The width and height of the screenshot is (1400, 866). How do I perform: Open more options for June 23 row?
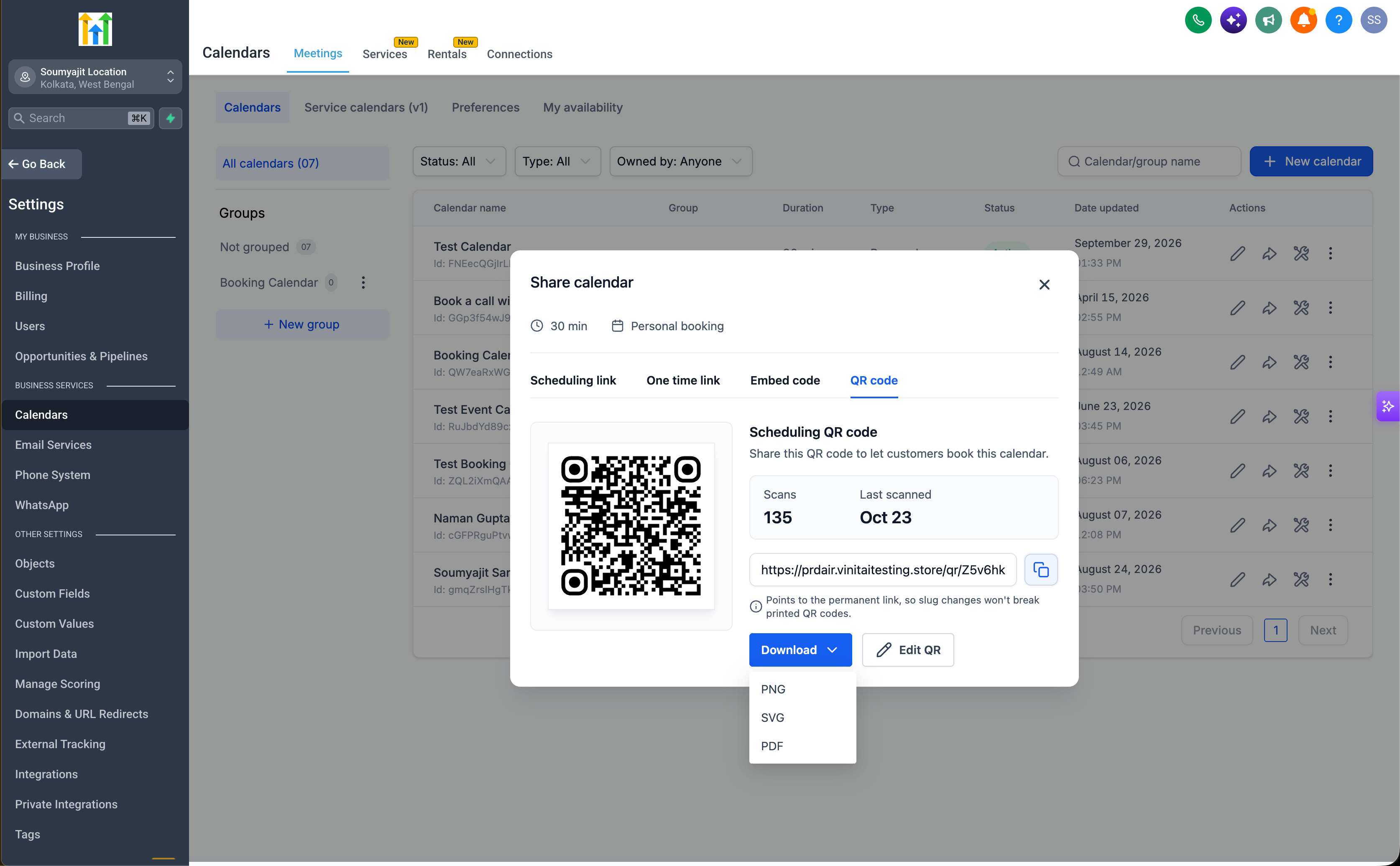(x=1330, y=416)
